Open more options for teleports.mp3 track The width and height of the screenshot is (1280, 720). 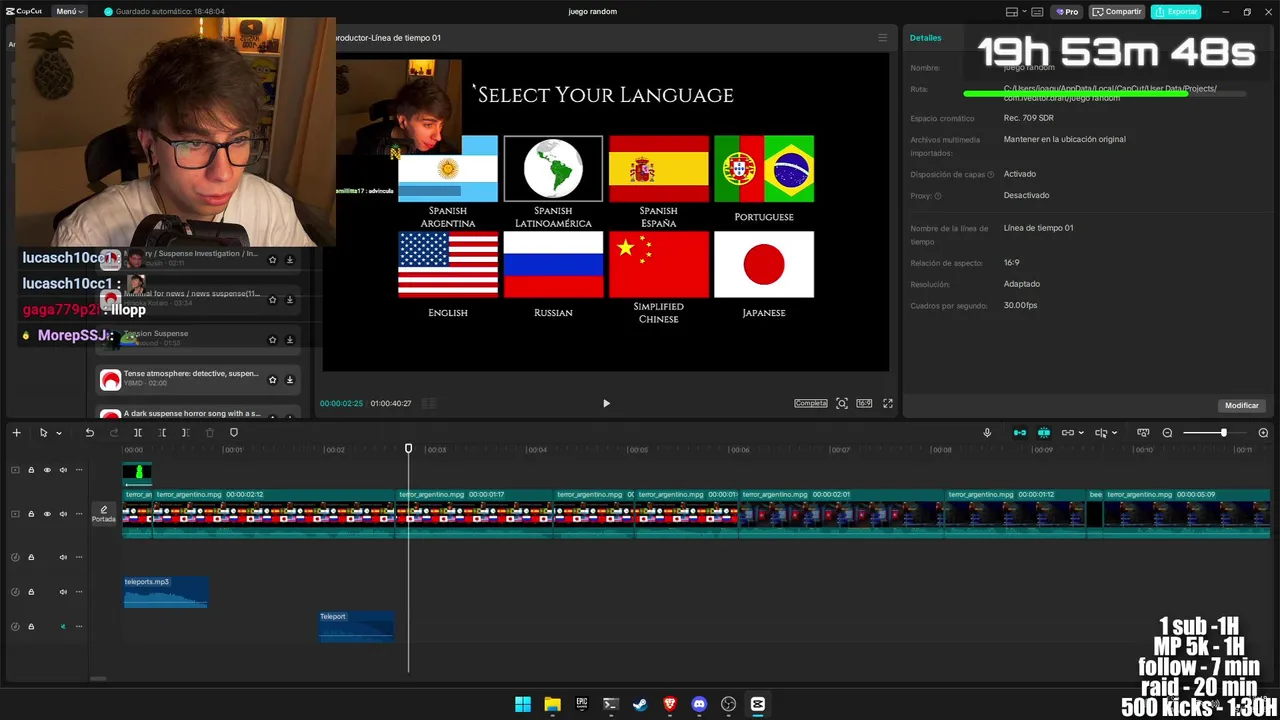(79, 592)
